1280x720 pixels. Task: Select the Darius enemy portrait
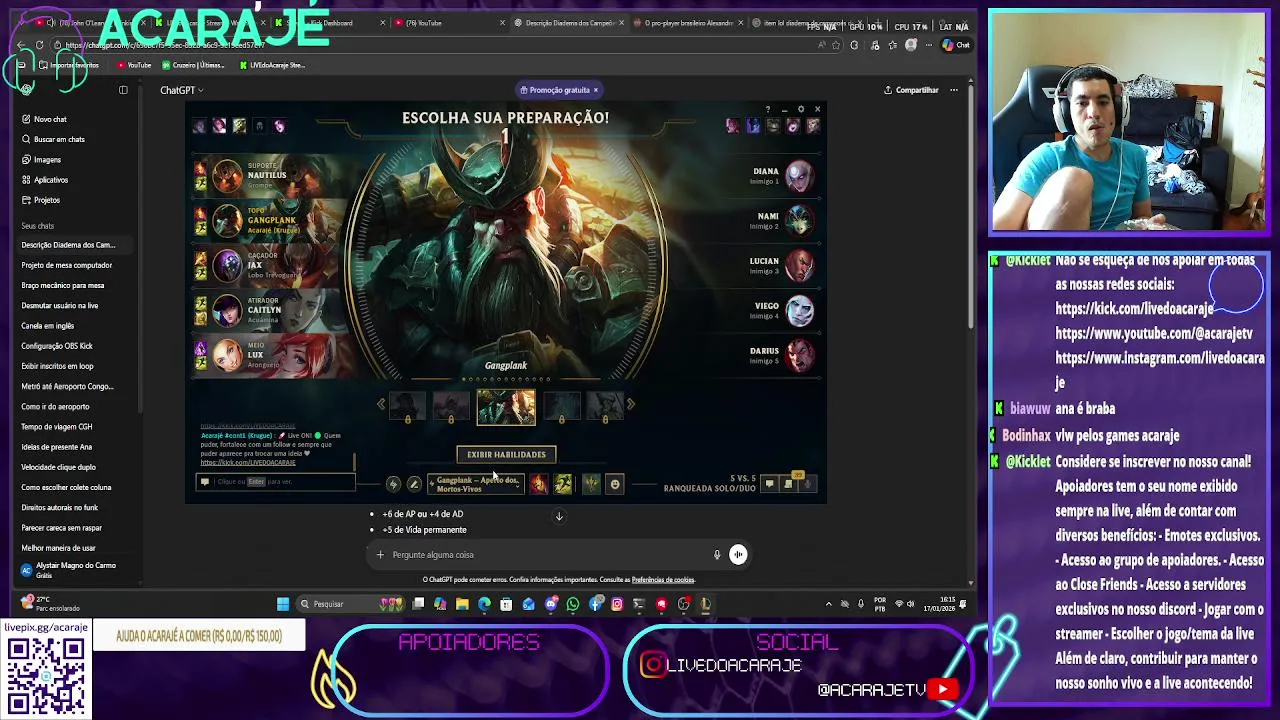pyautogui.click(x=799, y=355)
